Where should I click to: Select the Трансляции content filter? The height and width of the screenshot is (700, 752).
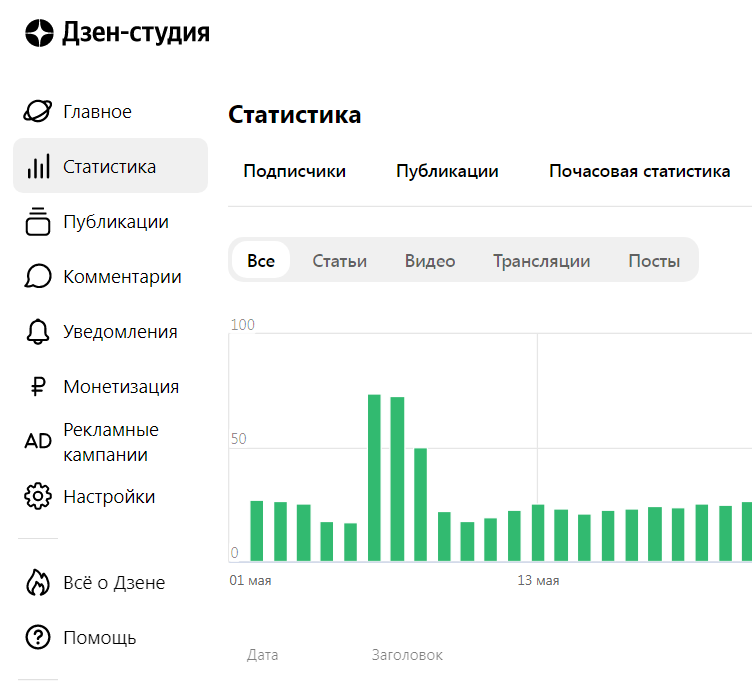[x=541, y=261]
